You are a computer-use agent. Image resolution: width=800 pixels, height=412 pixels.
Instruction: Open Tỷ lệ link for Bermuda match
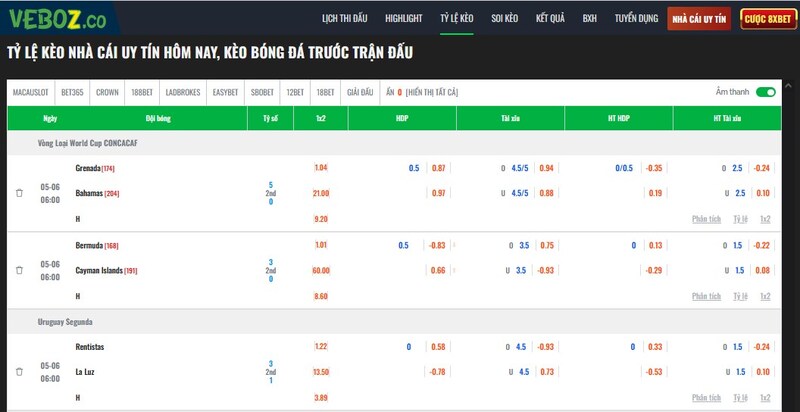[740, 296]
